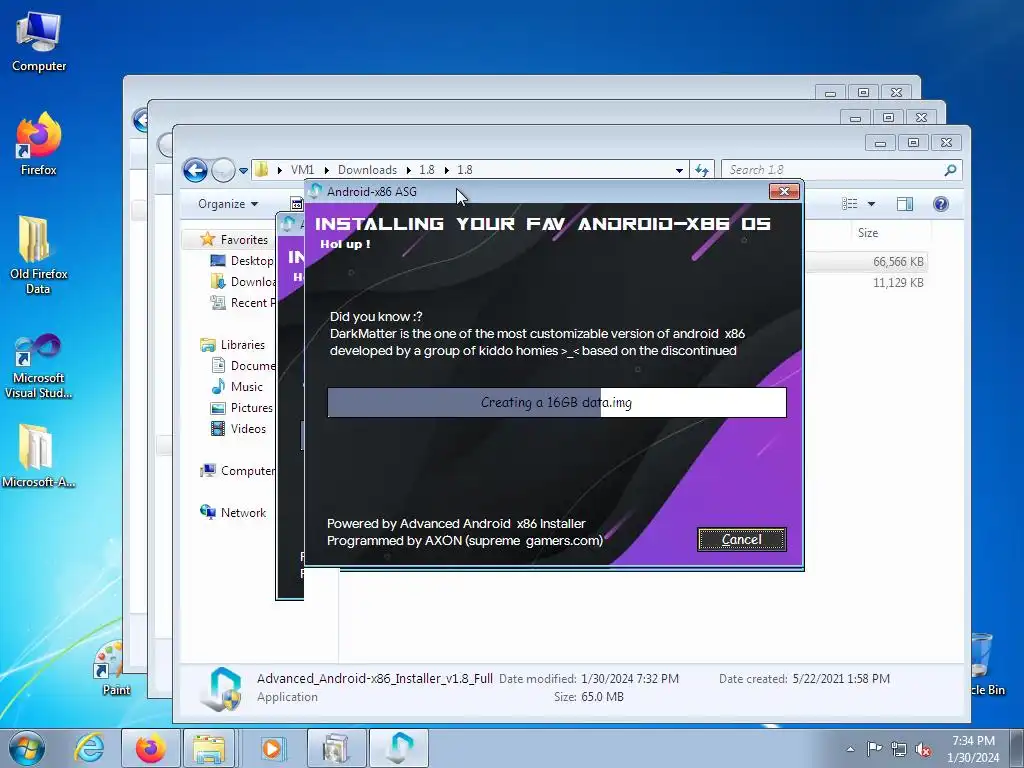Viewport: 1024px width, 768px height.
Task: Open the Music library
Action: (x=246, y=387)
